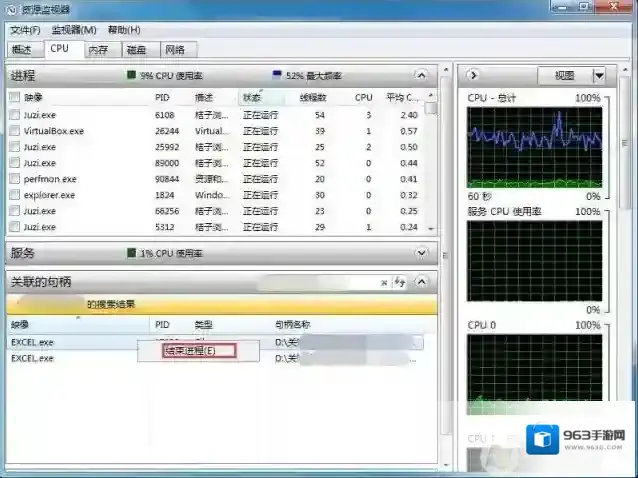
Task: Expand the 服务 section chevron
Action: point(421,253)
